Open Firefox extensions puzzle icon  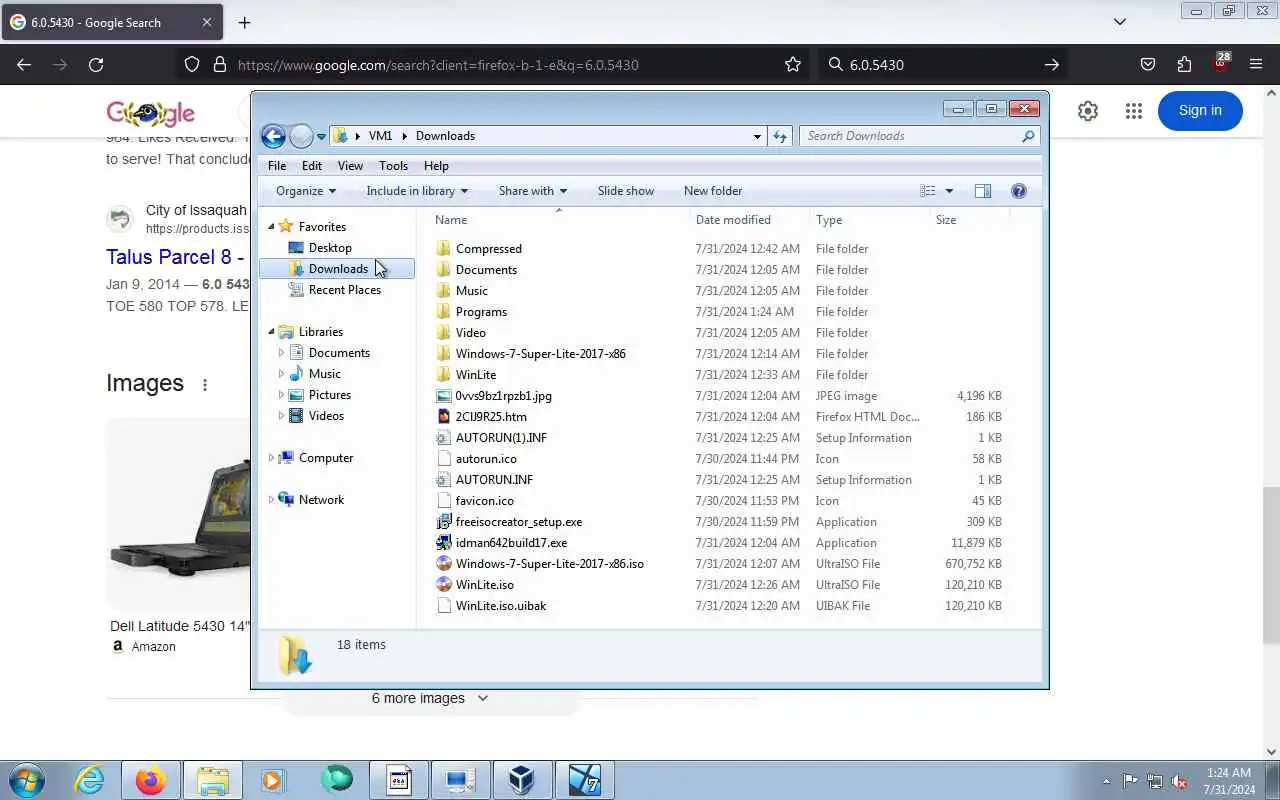click(x=1184, y=65)
